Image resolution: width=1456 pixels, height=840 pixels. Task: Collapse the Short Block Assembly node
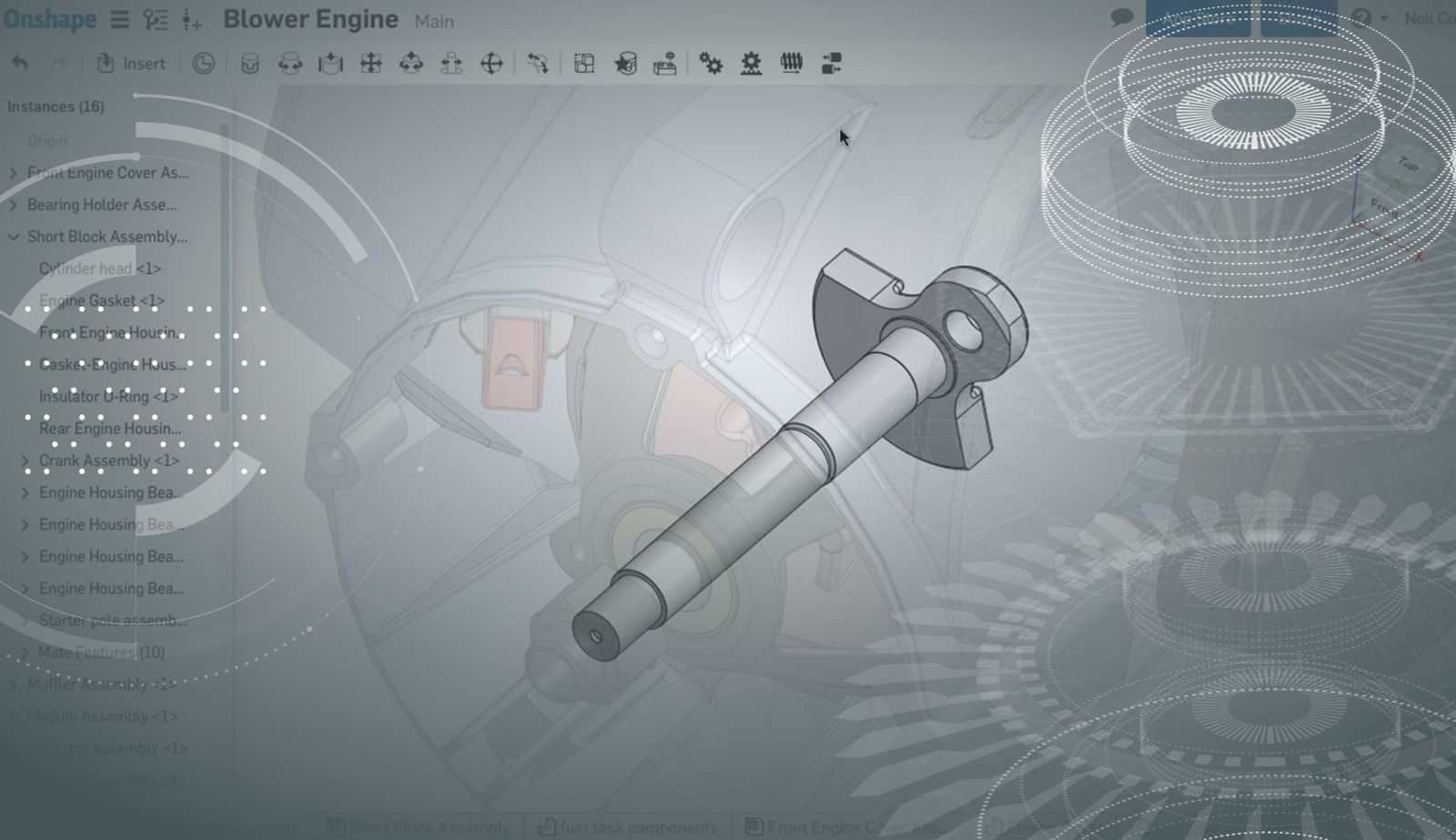pos(14,237)
